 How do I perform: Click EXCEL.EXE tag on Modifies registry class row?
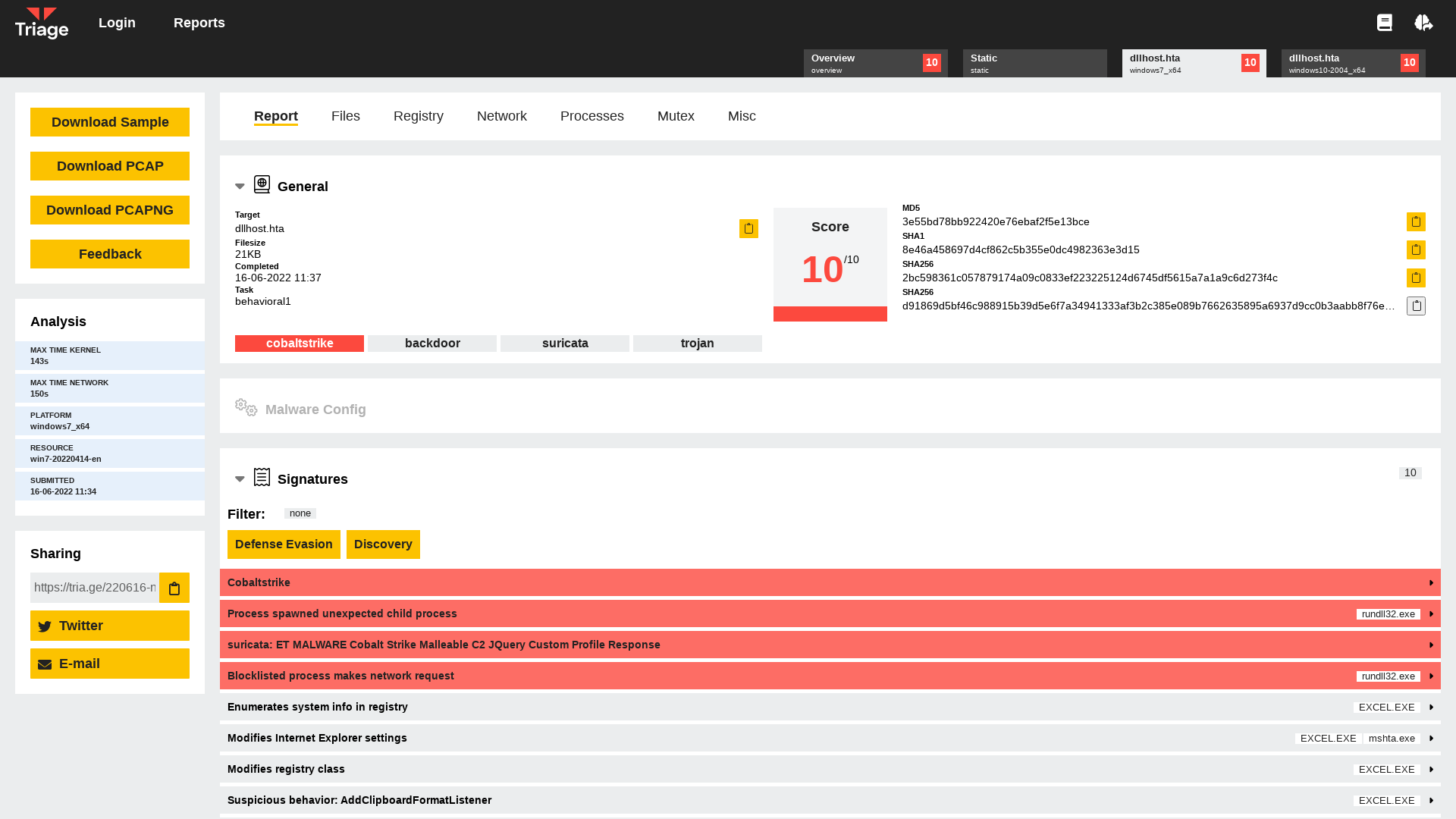[x=1387, y=770]
